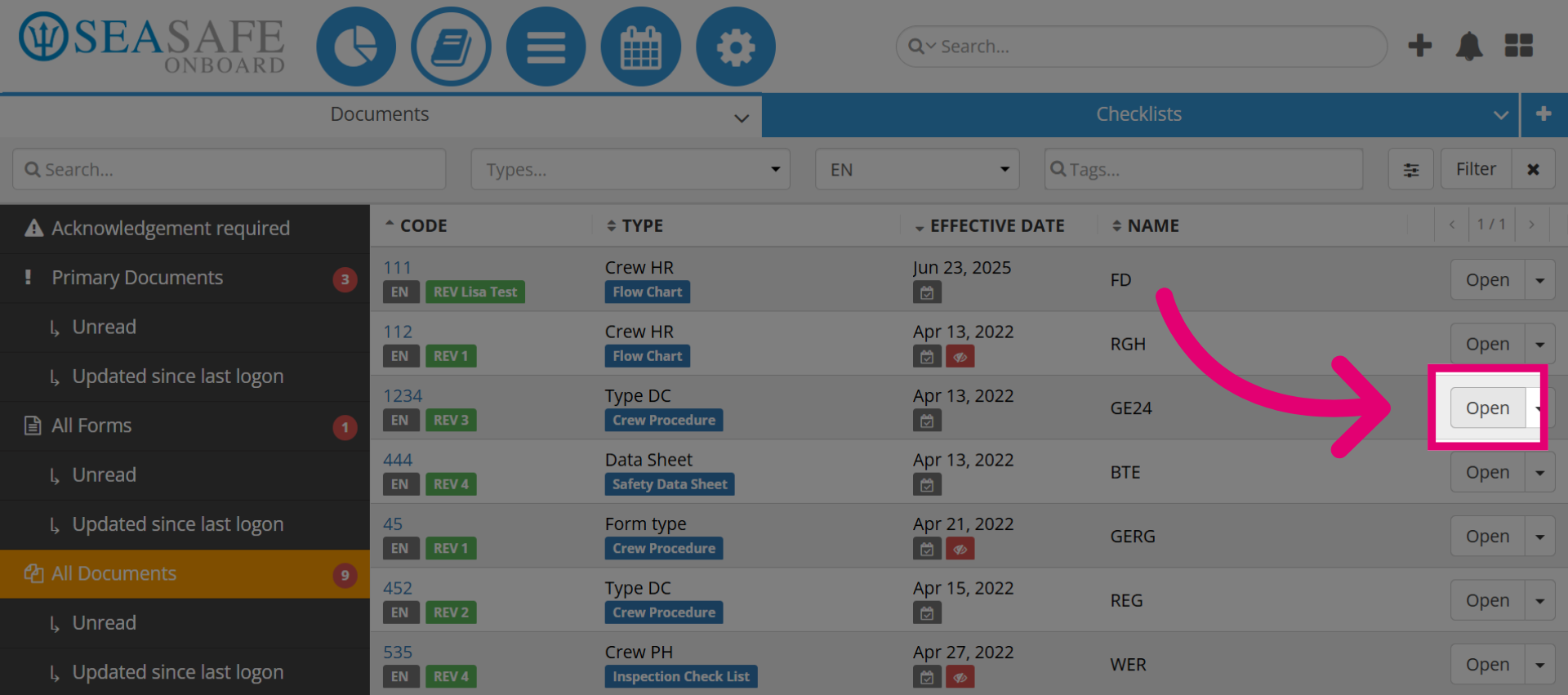Viewport: 1568px width, 695px height.
Task: Open the documents book icon
Action: (x=451, y=47)
